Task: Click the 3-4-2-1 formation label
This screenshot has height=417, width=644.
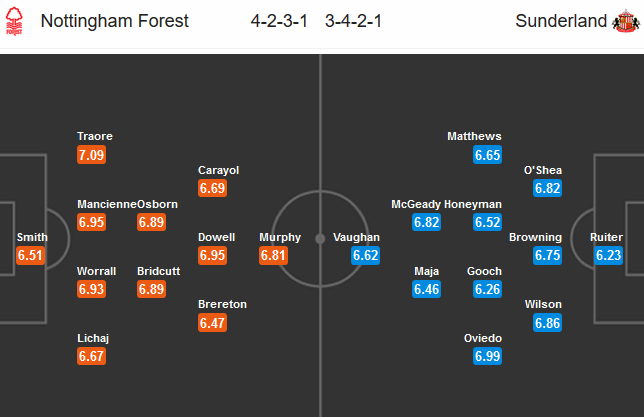Action: pos(357,22)
